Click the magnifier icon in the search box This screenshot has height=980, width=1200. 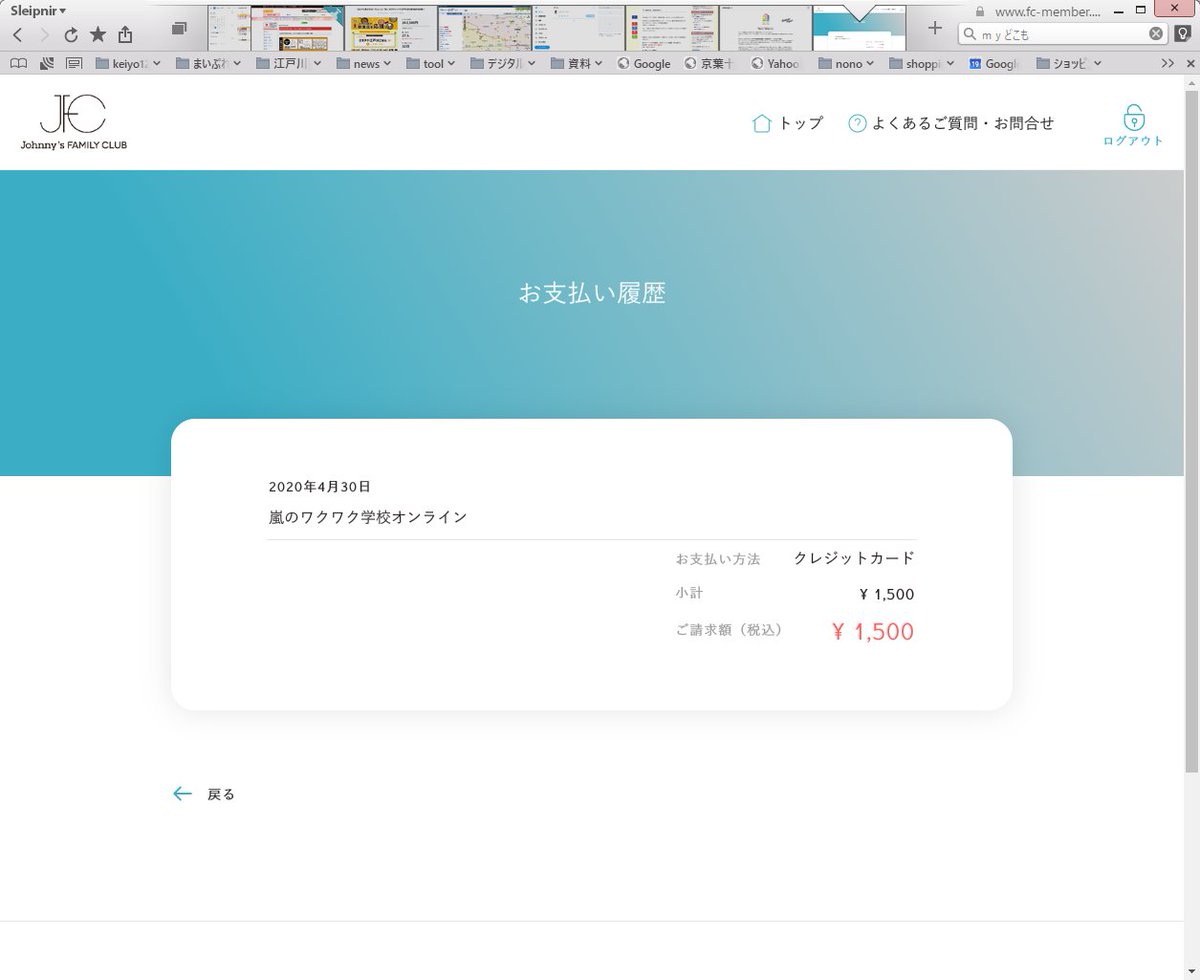[970, 34]
